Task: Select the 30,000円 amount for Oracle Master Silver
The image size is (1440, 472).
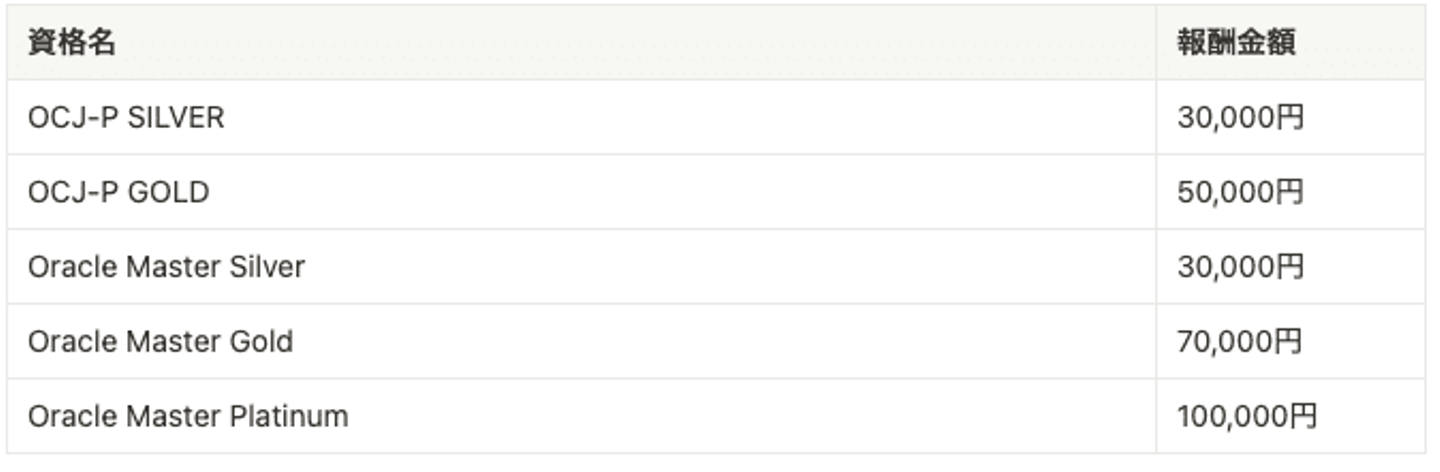Action: [1241, 267]
